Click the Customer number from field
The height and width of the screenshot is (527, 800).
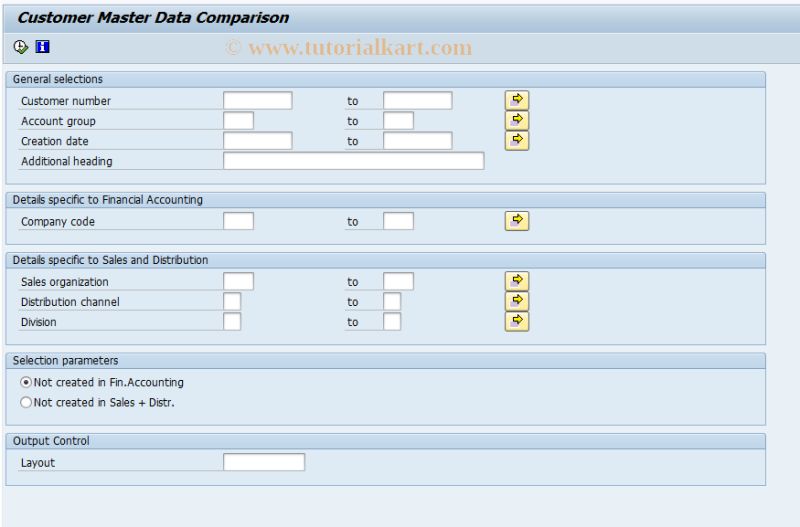pyautogui.click(x=258, y=101)
